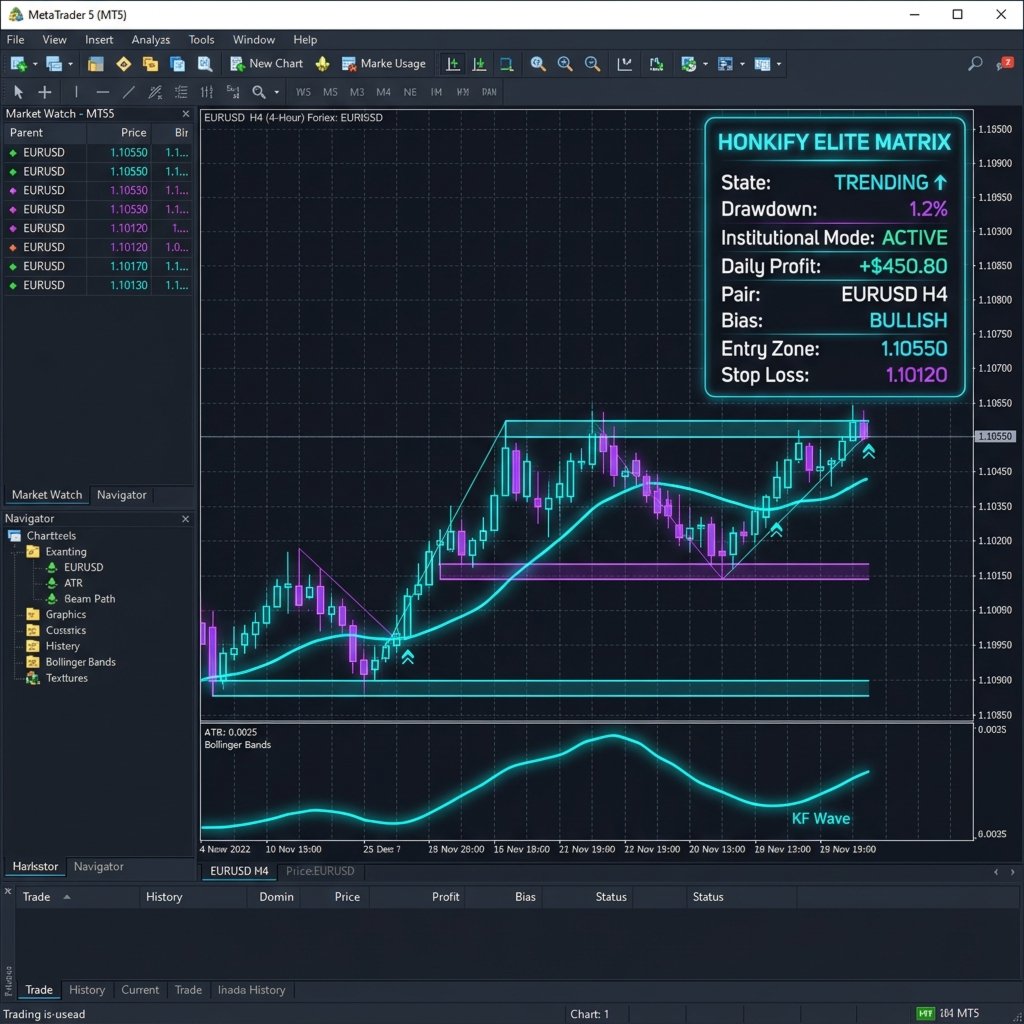Draw a horizontal line with toolbar tool
Screen dimensions: 1024x1024
(103, 92)
